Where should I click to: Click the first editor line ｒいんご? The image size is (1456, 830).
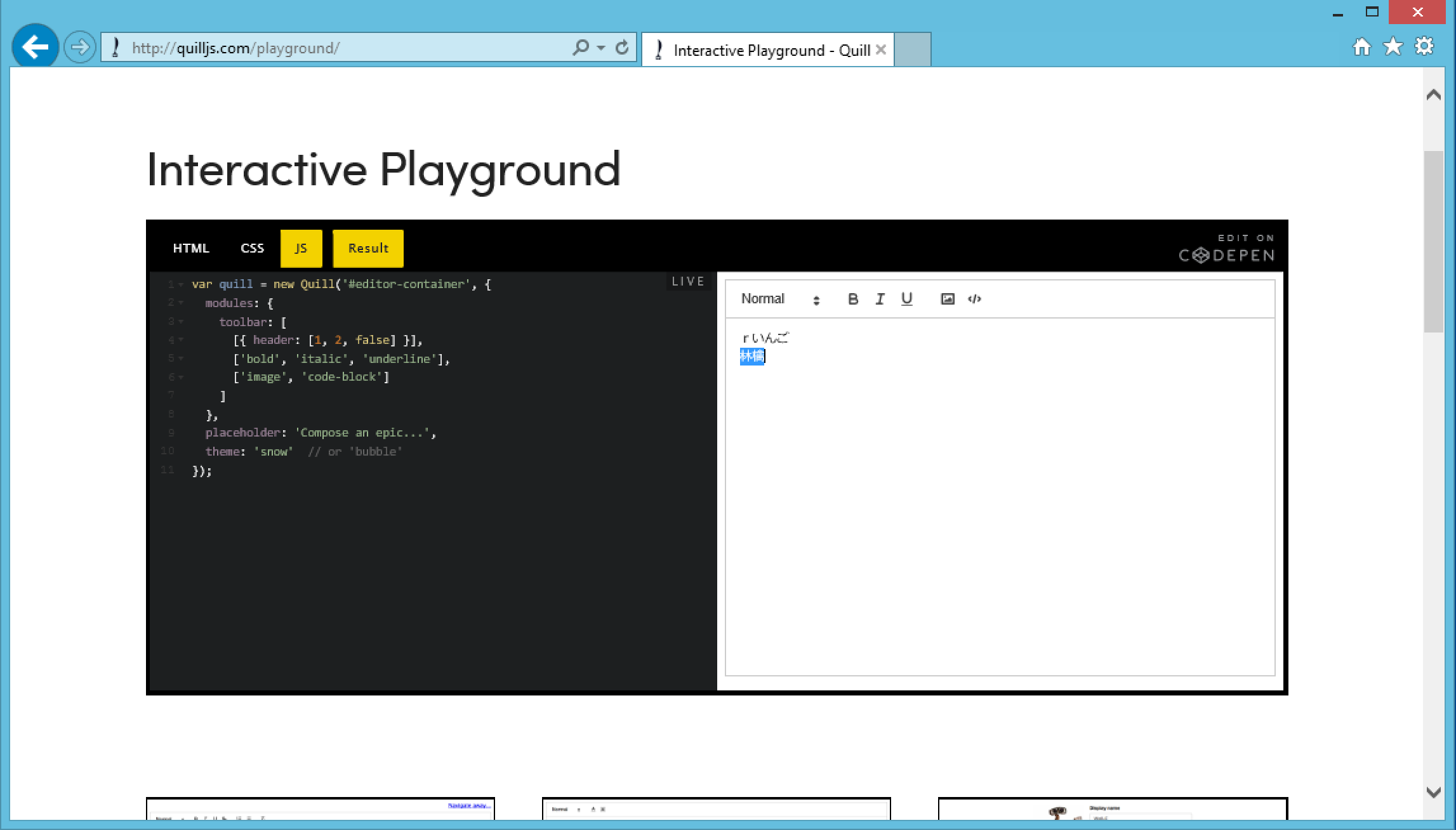click(765, 338)
